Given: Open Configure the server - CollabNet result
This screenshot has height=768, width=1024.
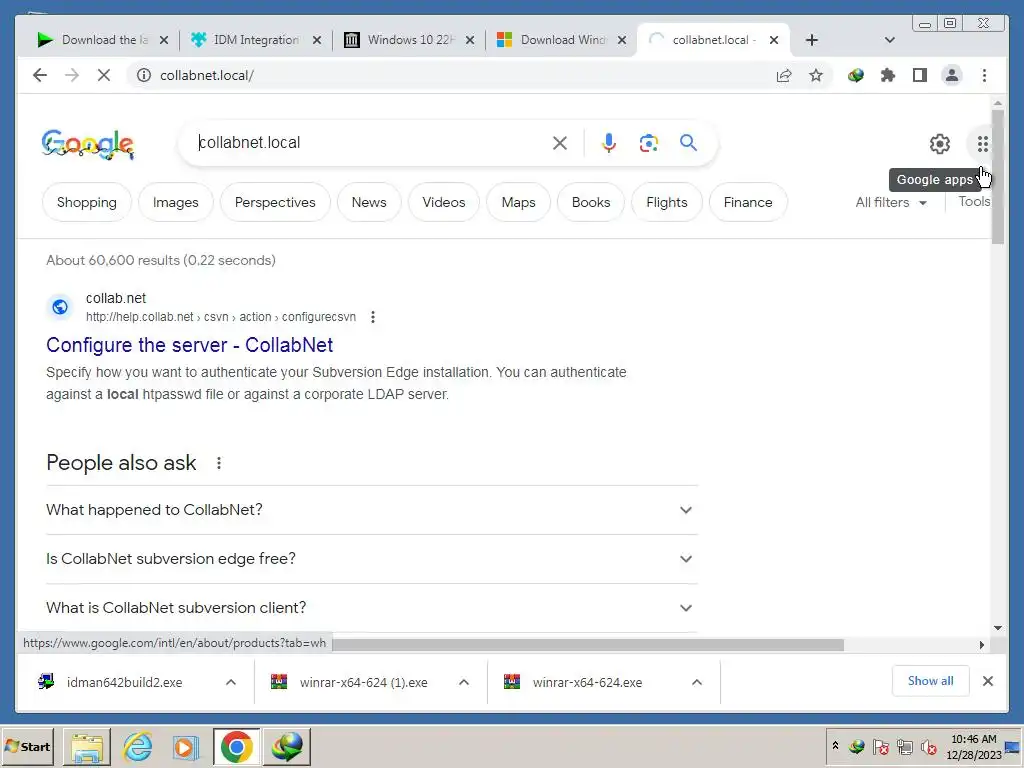Looking at the screenshot, I should 189,345.
